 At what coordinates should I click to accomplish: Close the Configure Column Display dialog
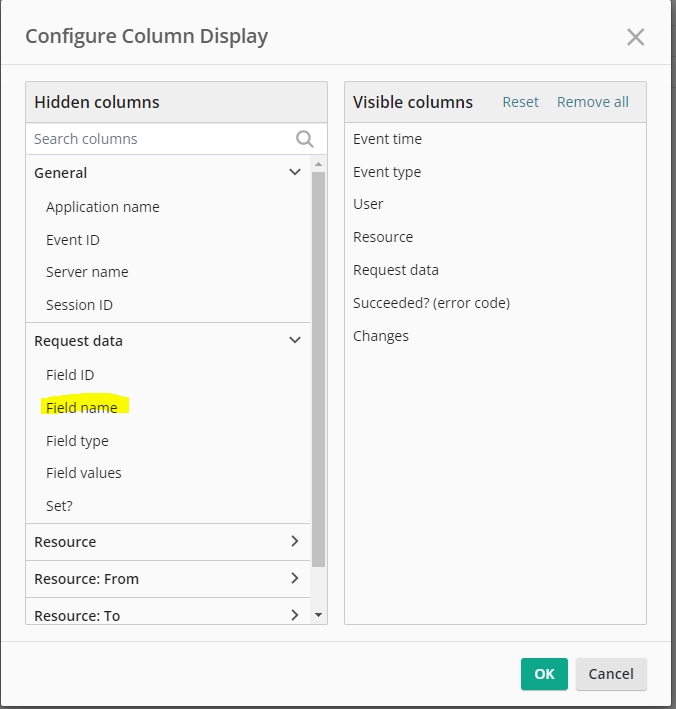[635, 37]
